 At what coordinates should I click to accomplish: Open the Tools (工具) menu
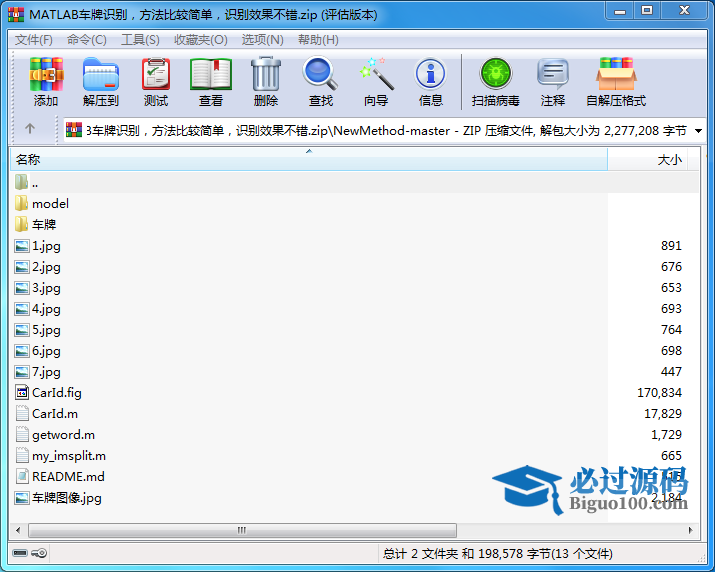pos(140,40)
